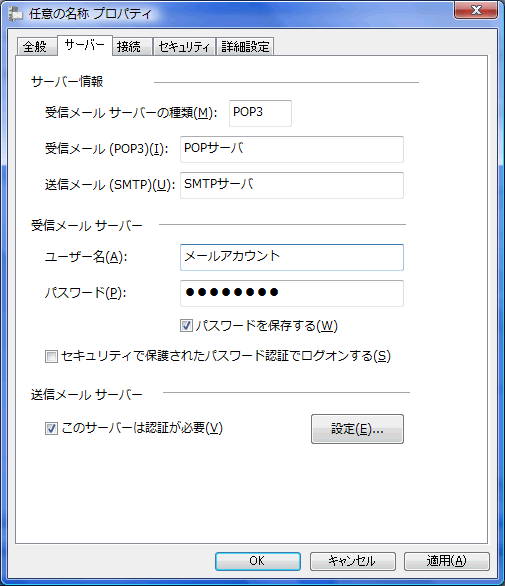Screen dimensions: 505x586
Task: Open the 接続 tab
Action: point(132,47)
